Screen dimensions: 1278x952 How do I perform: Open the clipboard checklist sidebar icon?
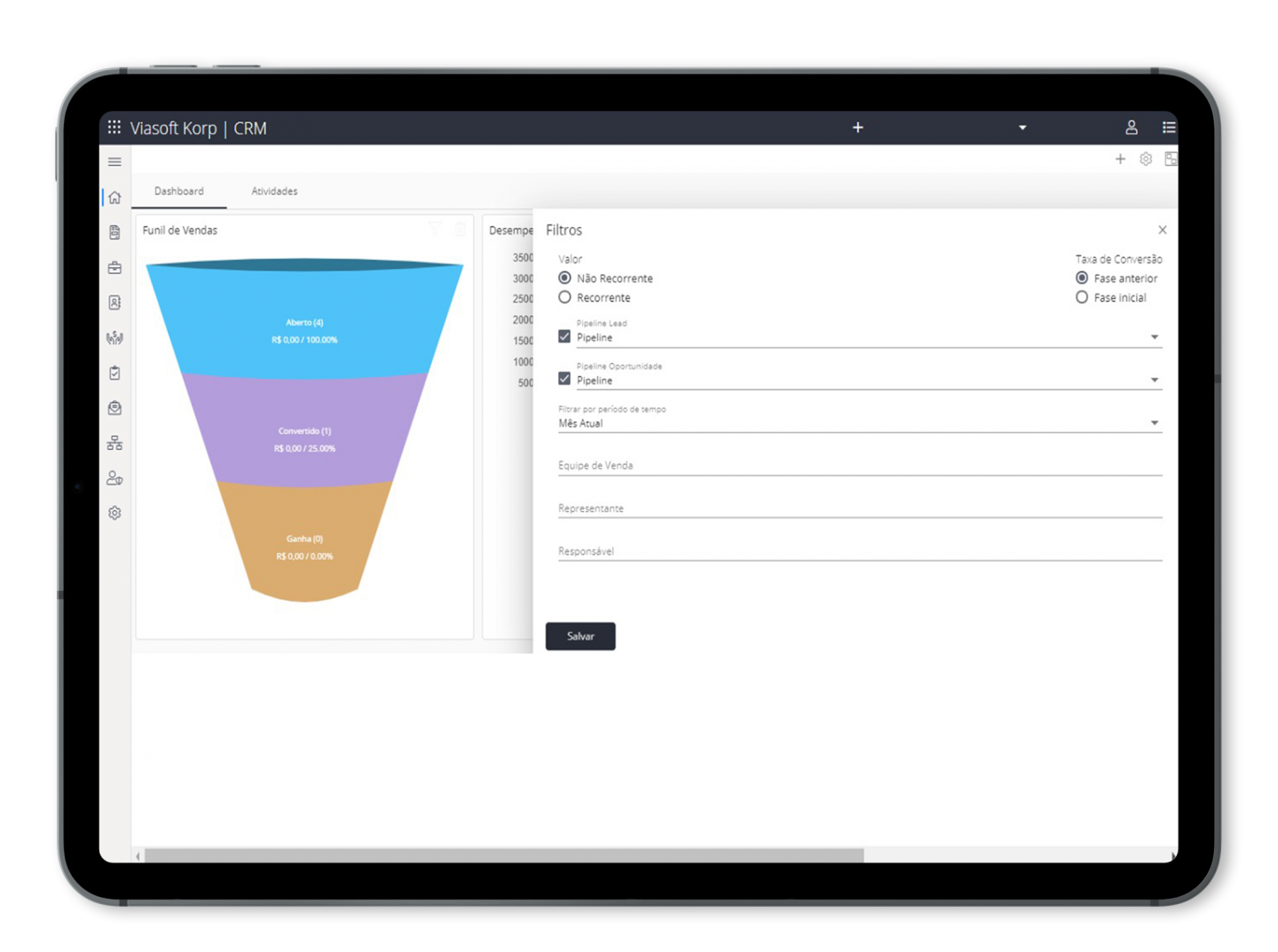114,373
